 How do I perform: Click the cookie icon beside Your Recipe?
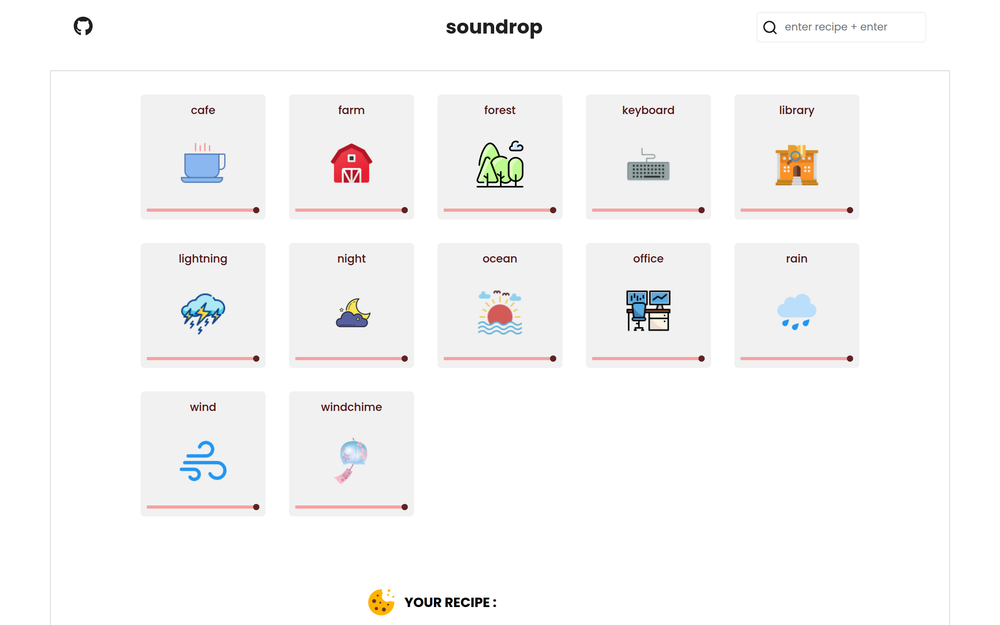coord(381,602)
